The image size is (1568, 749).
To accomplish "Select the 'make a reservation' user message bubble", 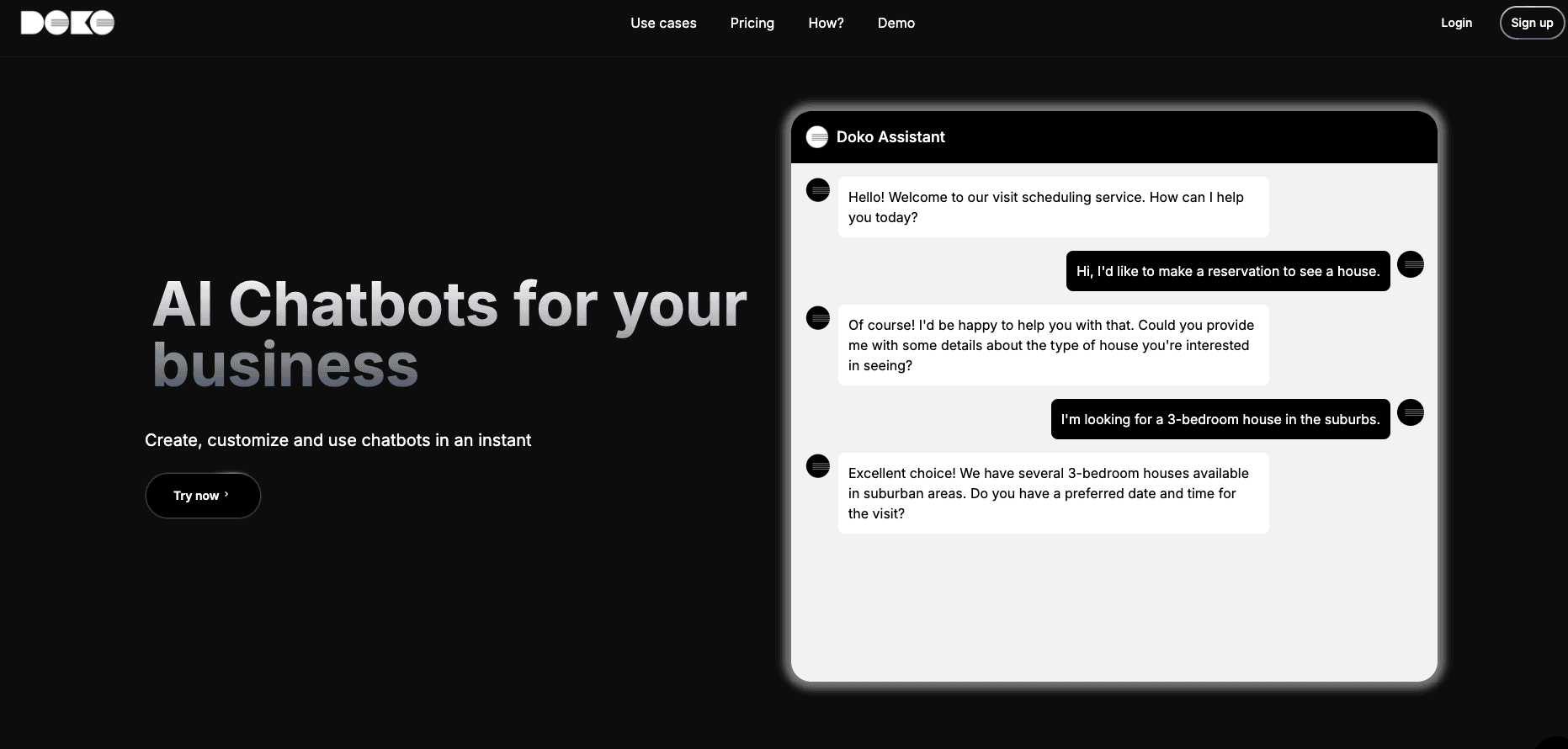I will (1227, 271).
